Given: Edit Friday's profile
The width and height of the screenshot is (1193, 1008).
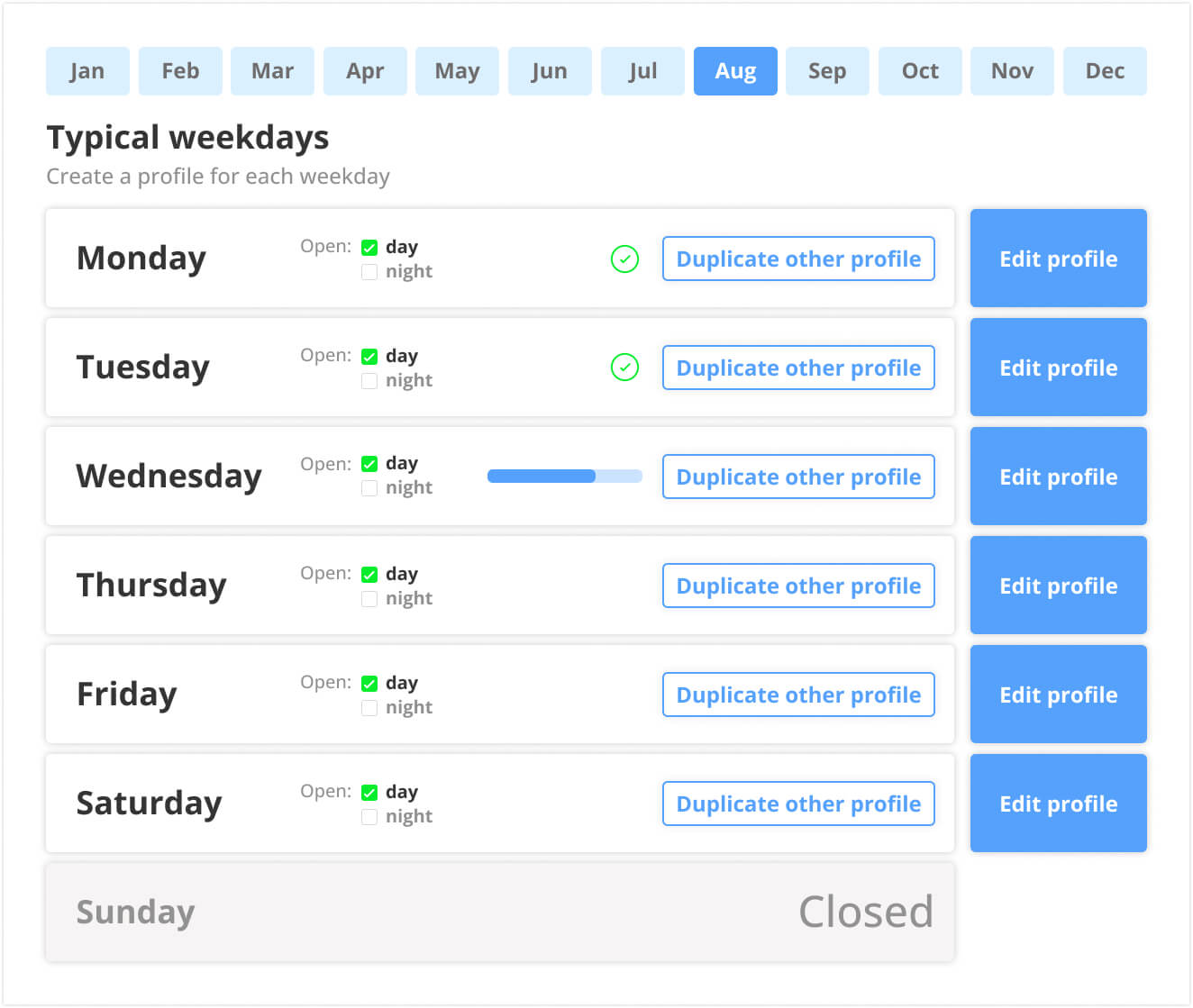Looking at the screenshot, I should tap(1058, 694).
